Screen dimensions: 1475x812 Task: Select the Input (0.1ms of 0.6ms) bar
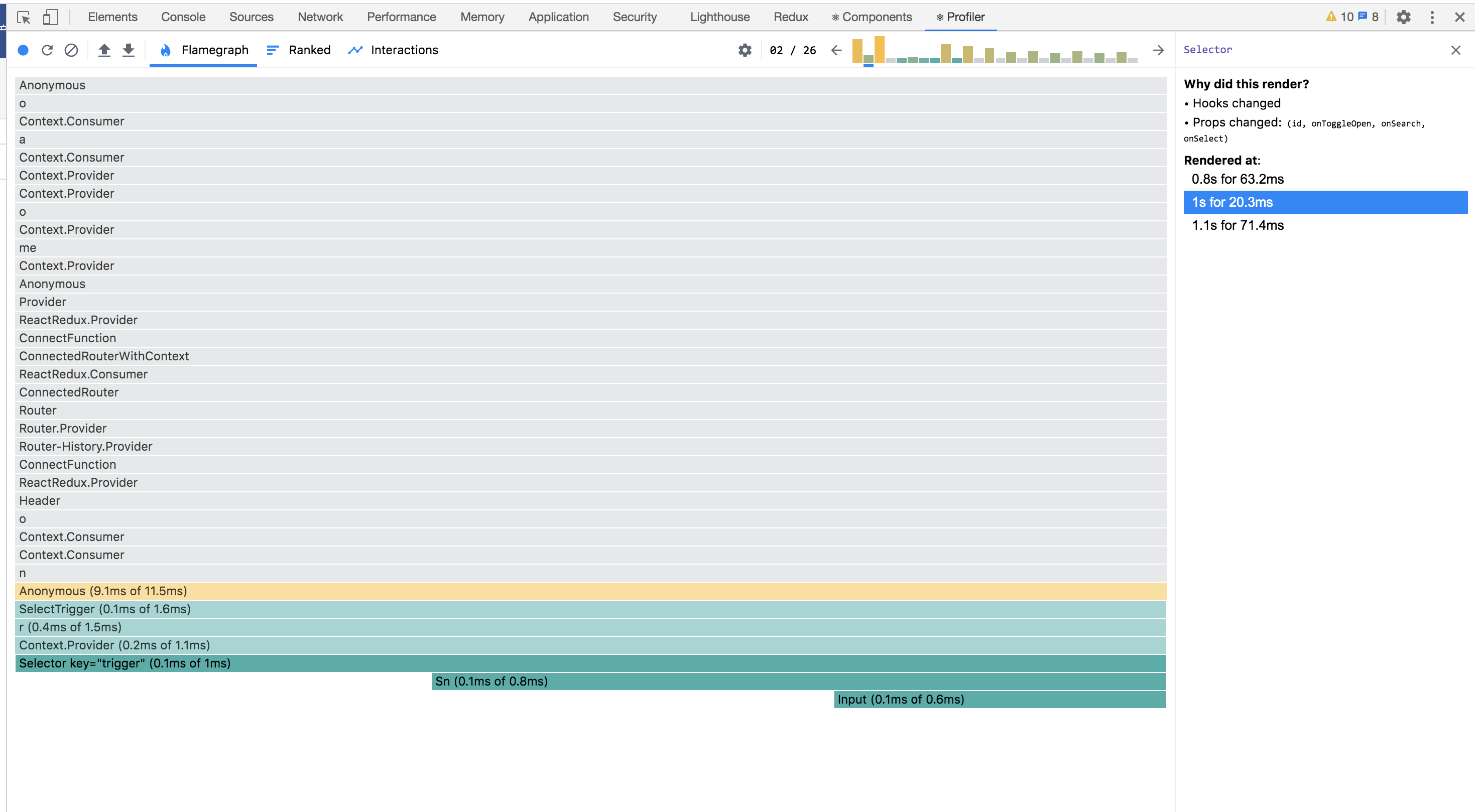(1000, 699)
